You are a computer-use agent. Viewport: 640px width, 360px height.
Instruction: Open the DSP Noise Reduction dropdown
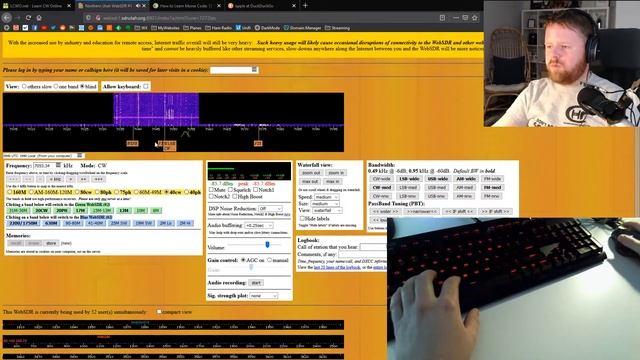pyautogui.click(x=270, y=209)
